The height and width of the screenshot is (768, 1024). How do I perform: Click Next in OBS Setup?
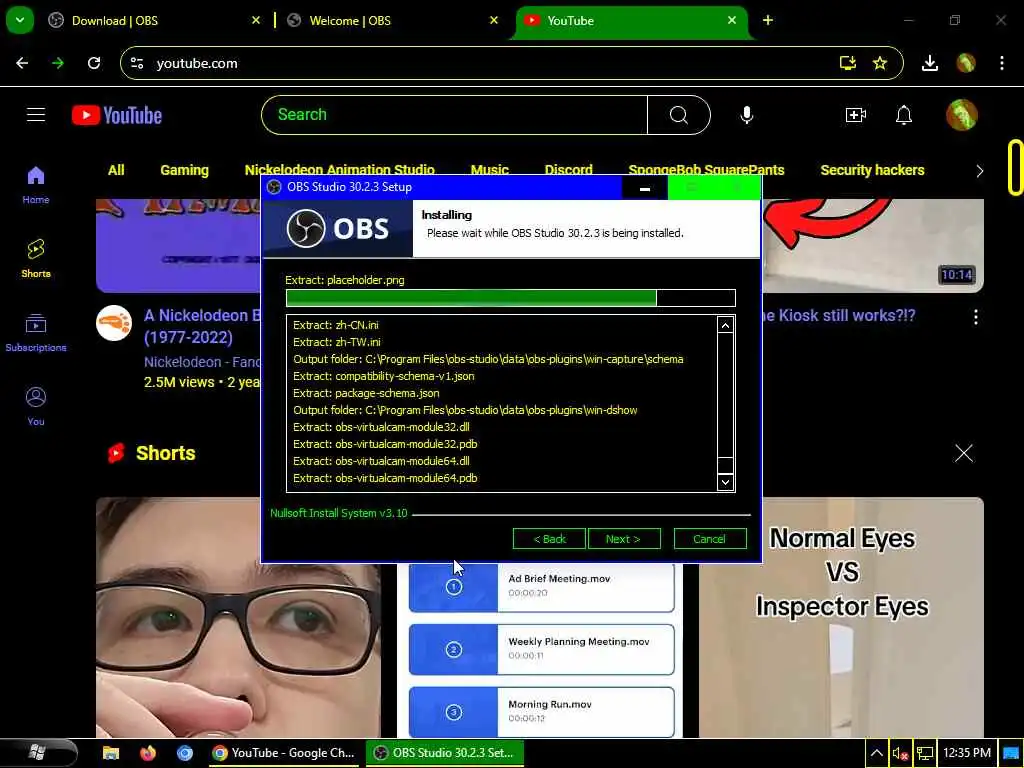pos(624,539)
